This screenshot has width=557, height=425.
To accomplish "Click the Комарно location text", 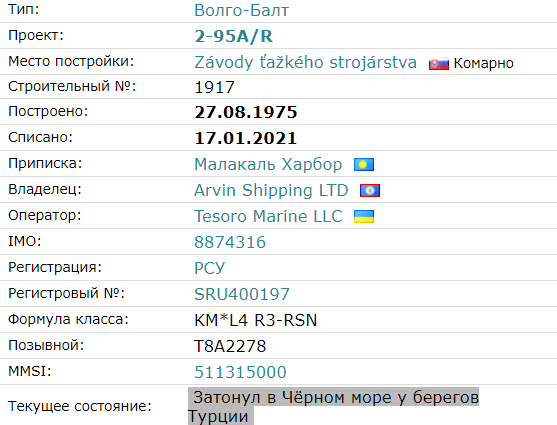I will pos(483,63).
